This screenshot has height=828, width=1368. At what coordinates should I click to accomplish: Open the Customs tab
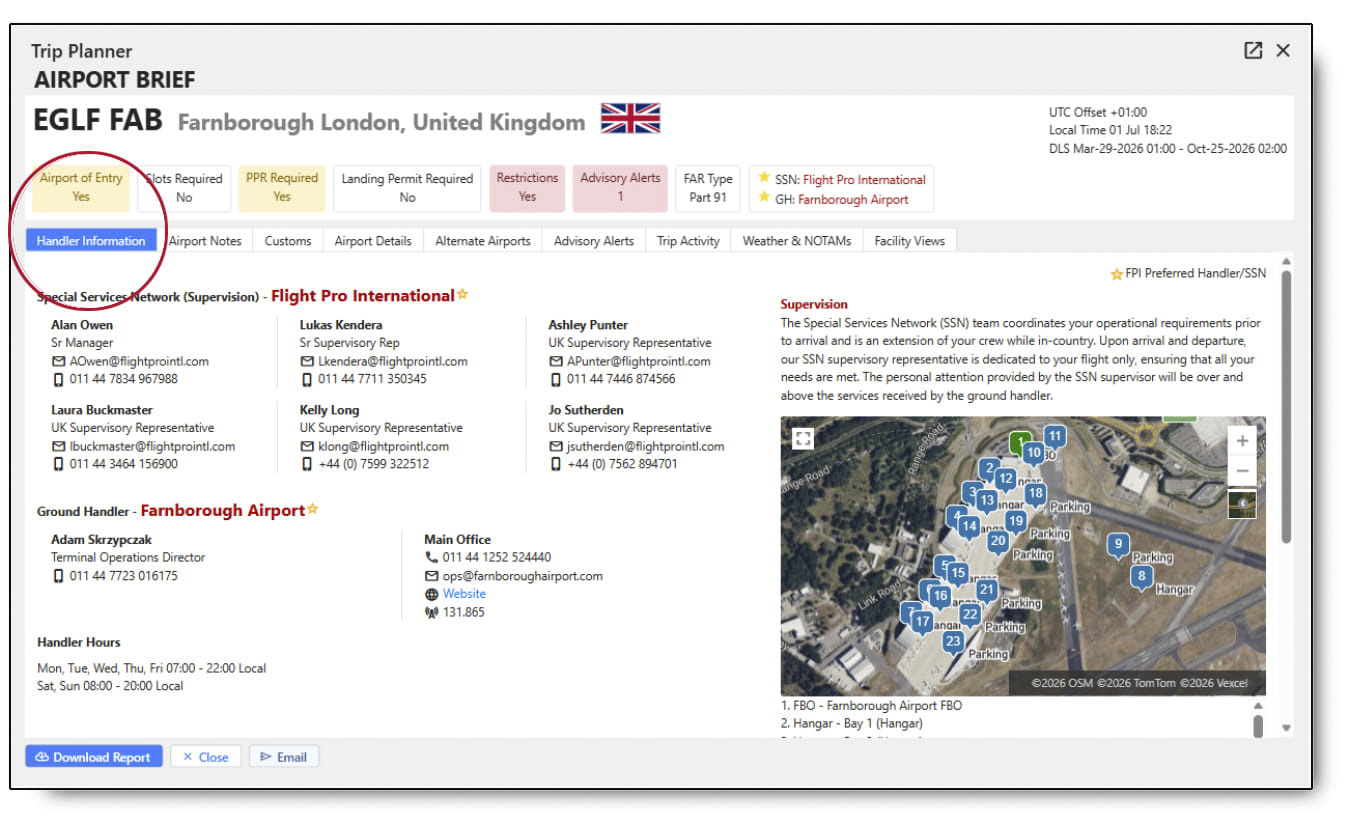[288, 241]
